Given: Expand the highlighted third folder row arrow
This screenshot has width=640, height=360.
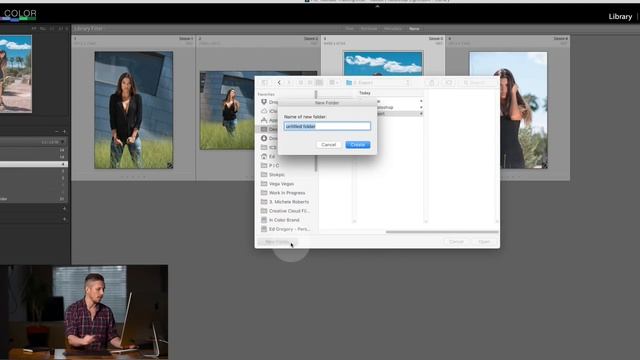Looking at the screenshot, I should (421, 113).
